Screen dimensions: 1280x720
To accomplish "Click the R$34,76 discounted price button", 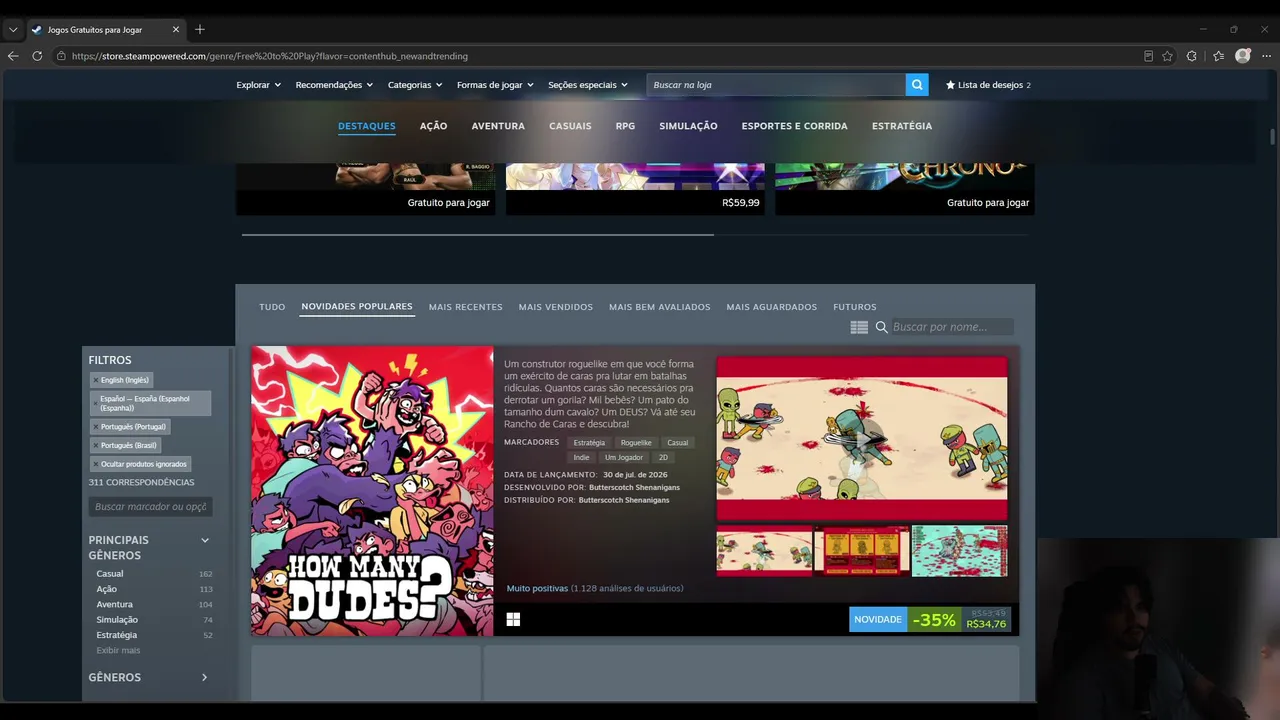I will point(986,620).
